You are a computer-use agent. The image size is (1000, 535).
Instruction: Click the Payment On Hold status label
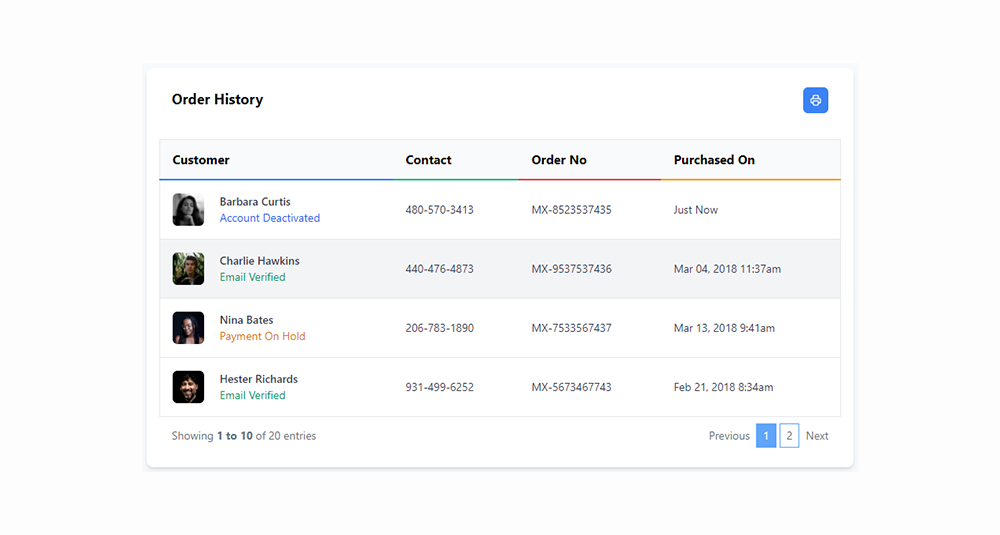[262, 336]
